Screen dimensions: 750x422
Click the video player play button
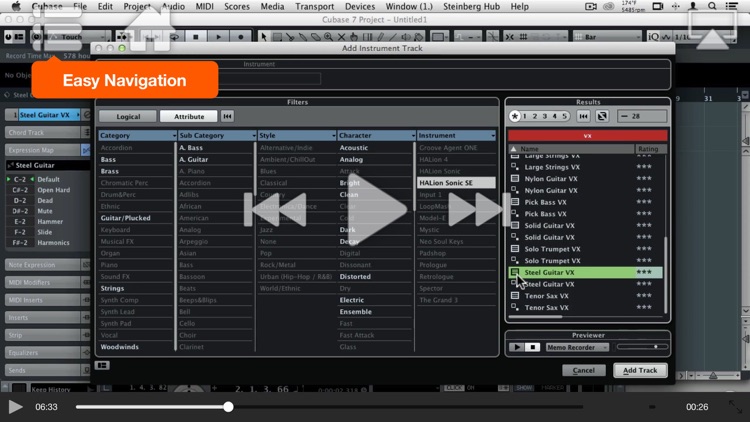point(15,407)
